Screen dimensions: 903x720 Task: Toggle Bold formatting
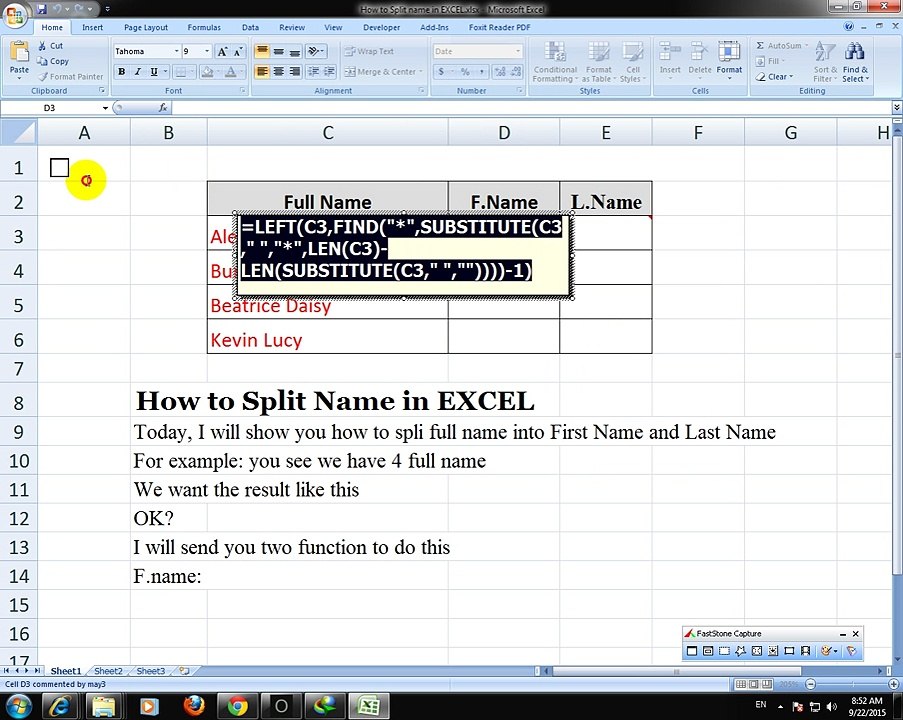tap(122, 71)
